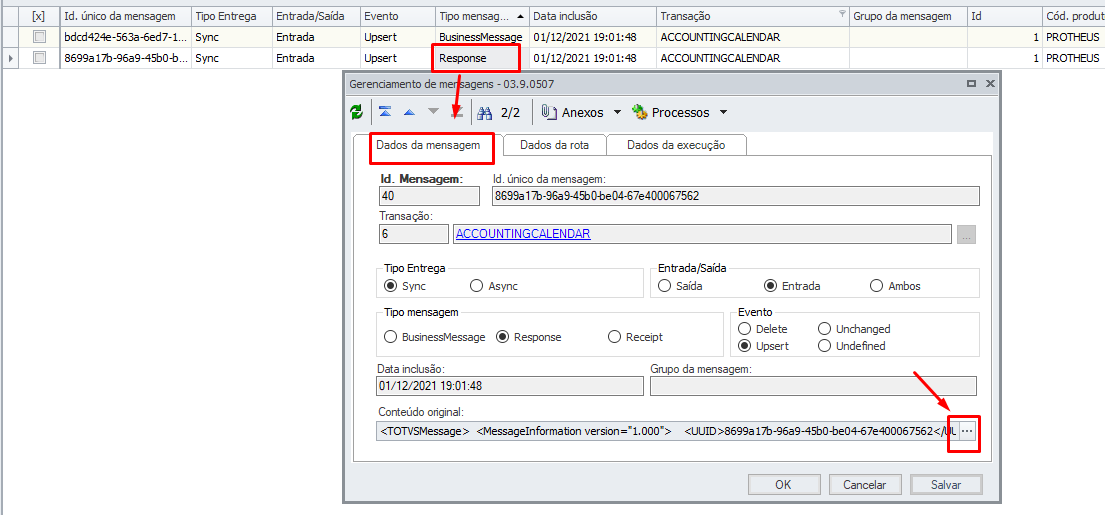1105x515 pixels.
Task: Click the bdcd424e-563a-6ed7 message id cell
Action: tap(125, 37)
